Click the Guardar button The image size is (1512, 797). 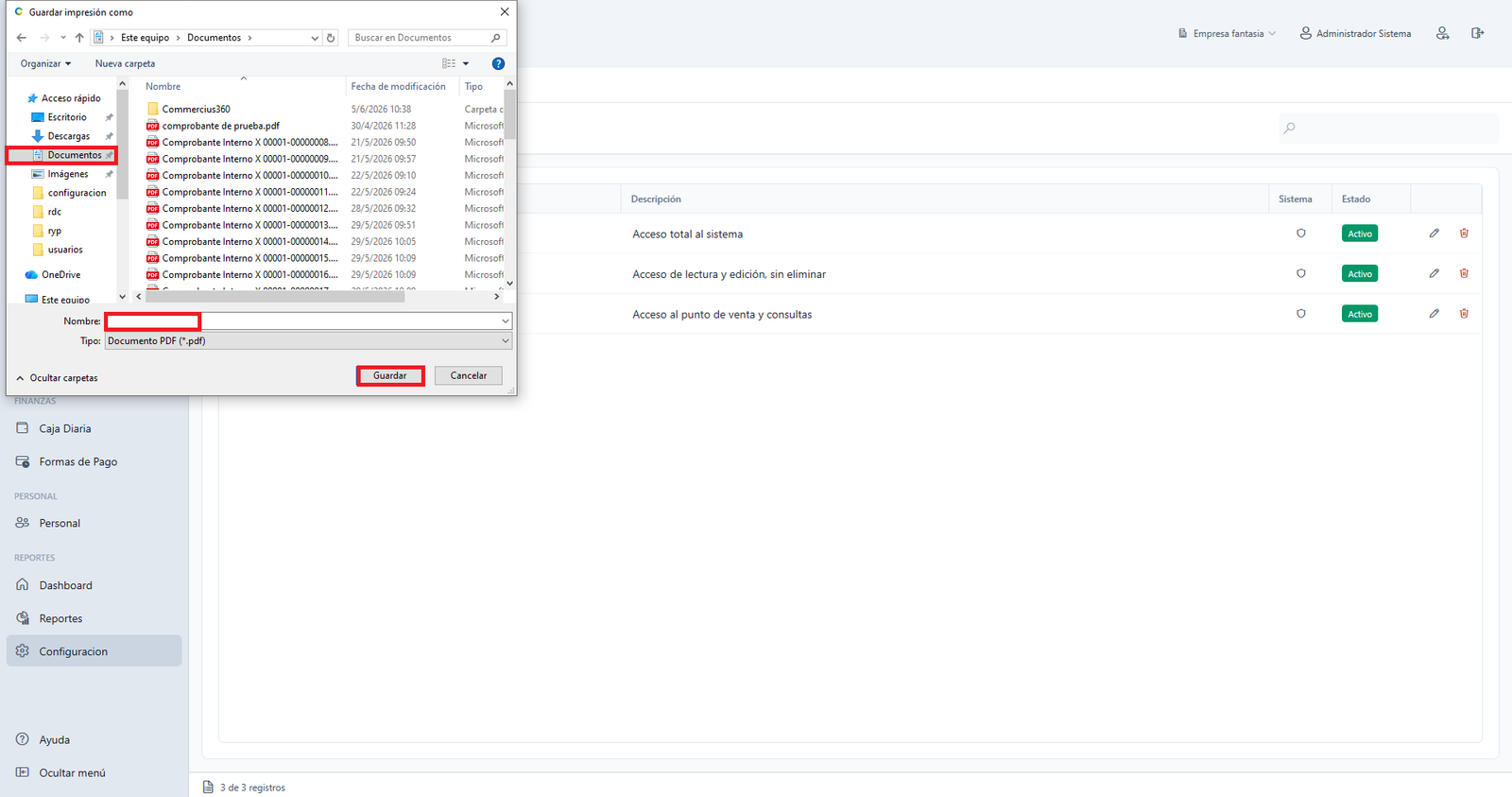coord(390,375)
